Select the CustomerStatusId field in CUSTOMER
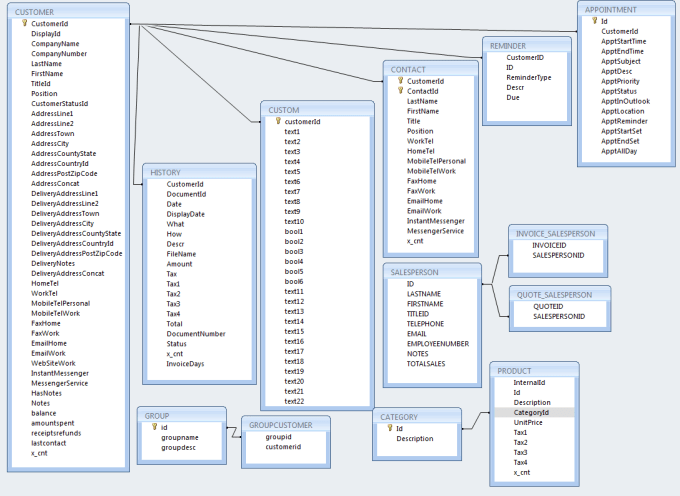This screenshot has width=680, height=496. coord(59,103)
